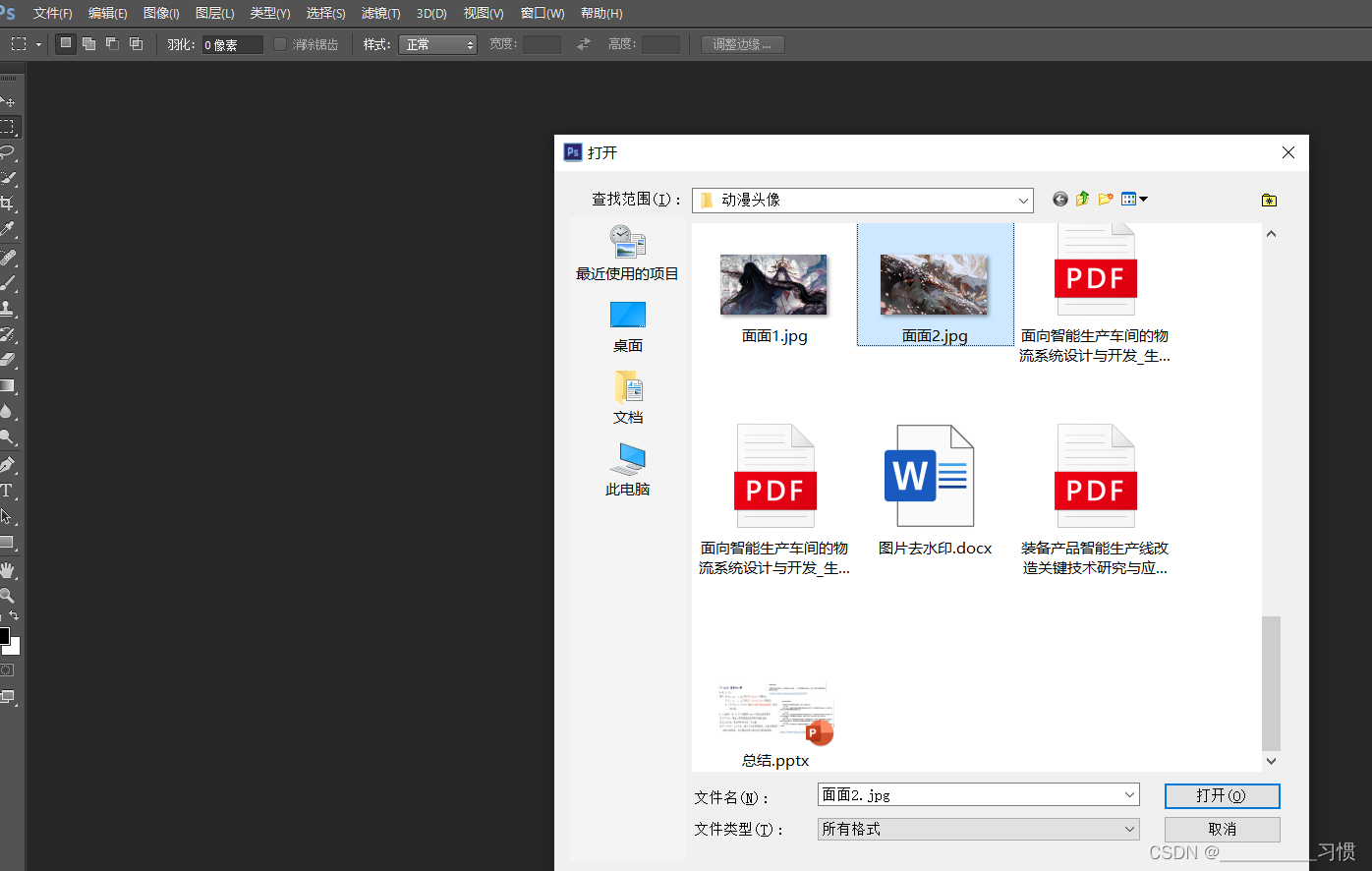Viewport: 1372px width, 871px height.
Task: Click the 打开 button
Action: [1221, 795]
